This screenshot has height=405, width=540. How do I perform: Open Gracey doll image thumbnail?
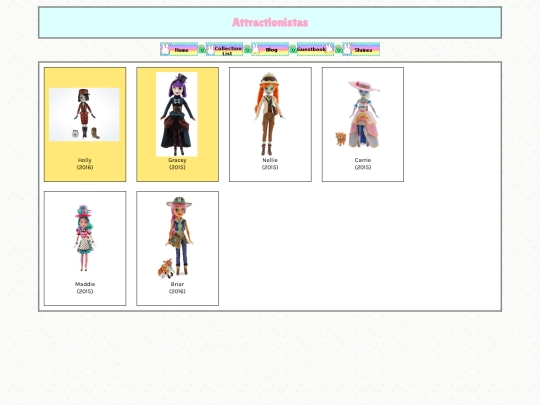[177, 114]
